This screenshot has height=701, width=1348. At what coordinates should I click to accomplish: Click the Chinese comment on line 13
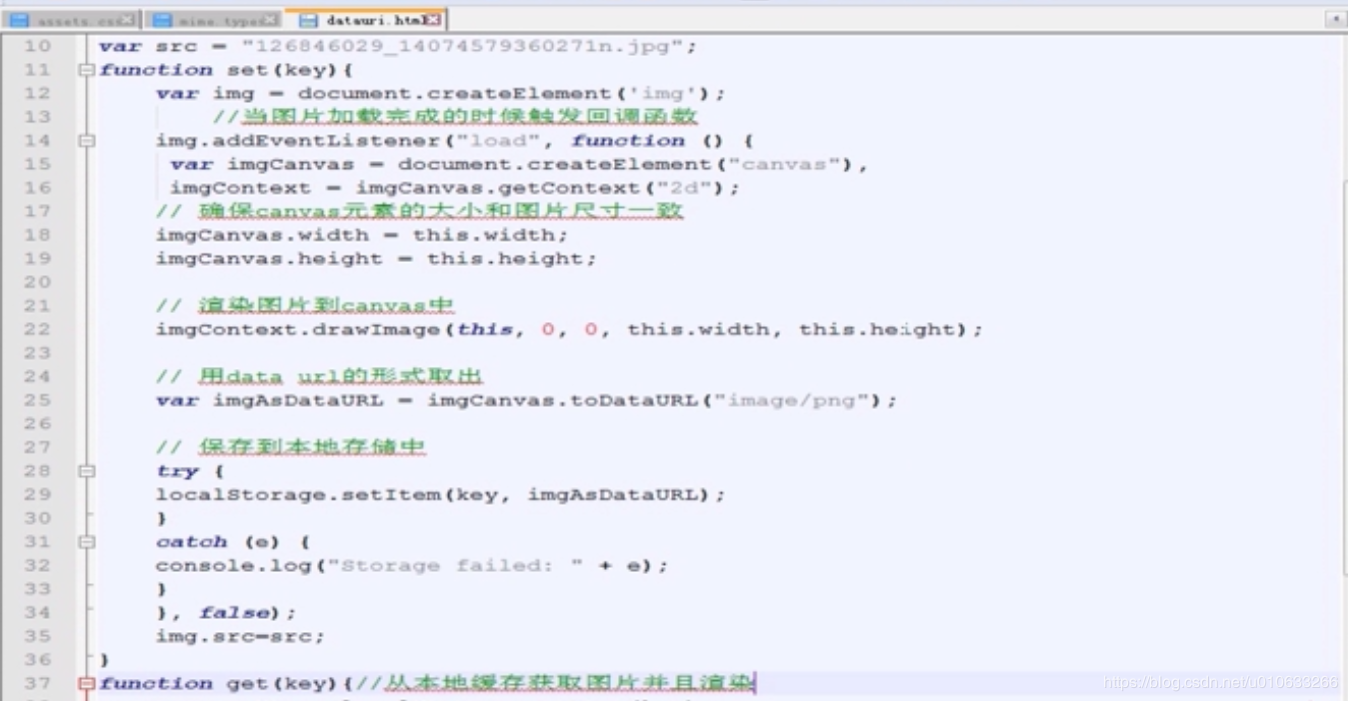click(x=455, y=117)
